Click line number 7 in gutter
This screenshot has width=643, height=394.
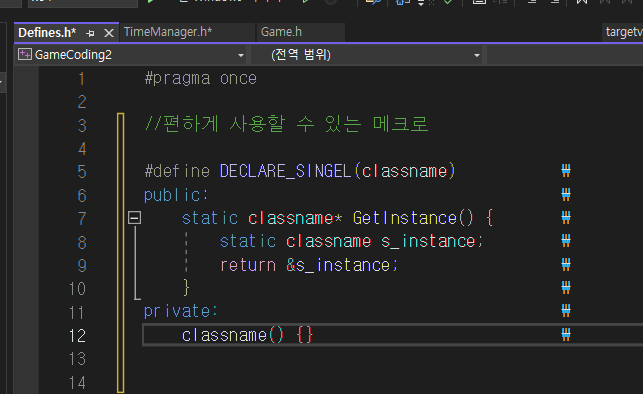[82, 219]
